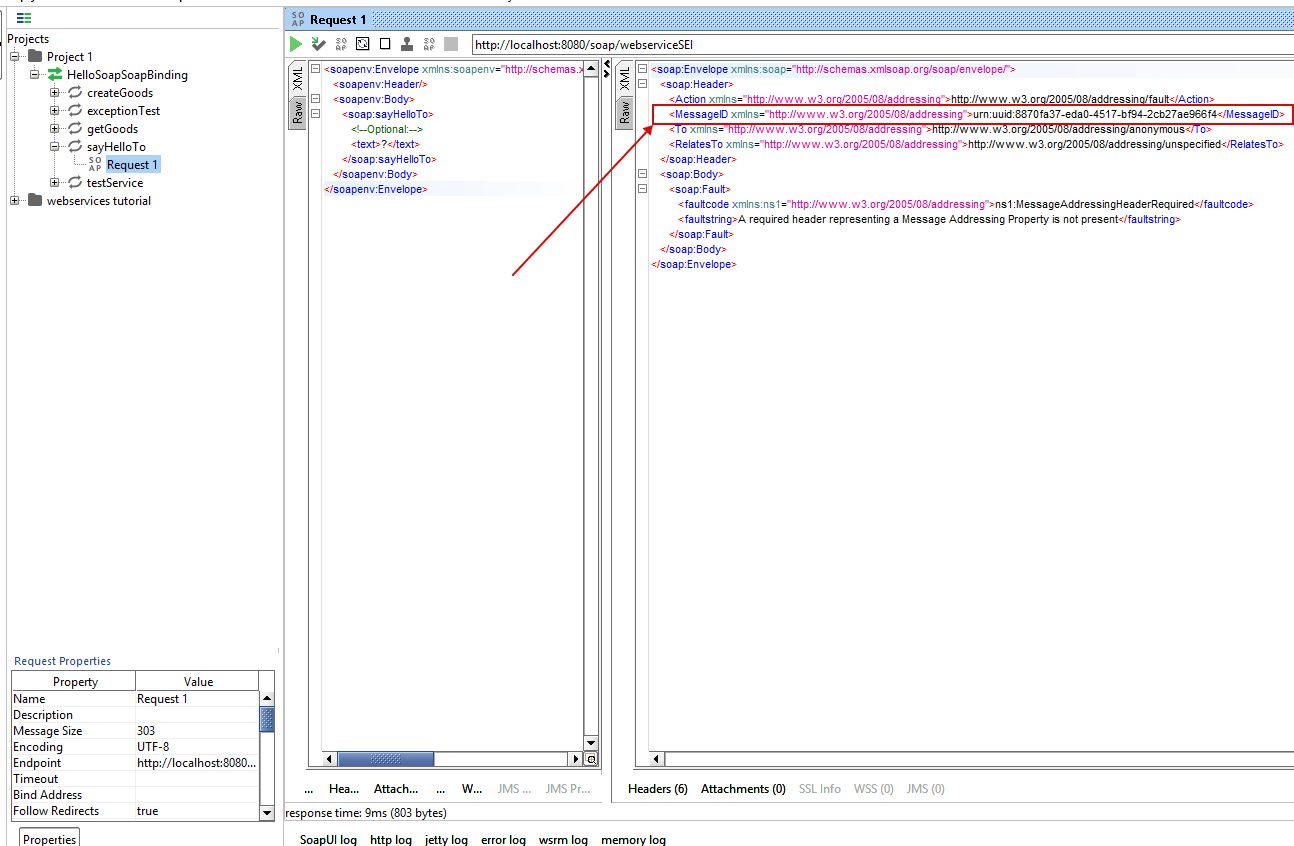Click the circular-arrows recreate request toolbar icon
1294x846 pixels.
[x=363, y=44]
